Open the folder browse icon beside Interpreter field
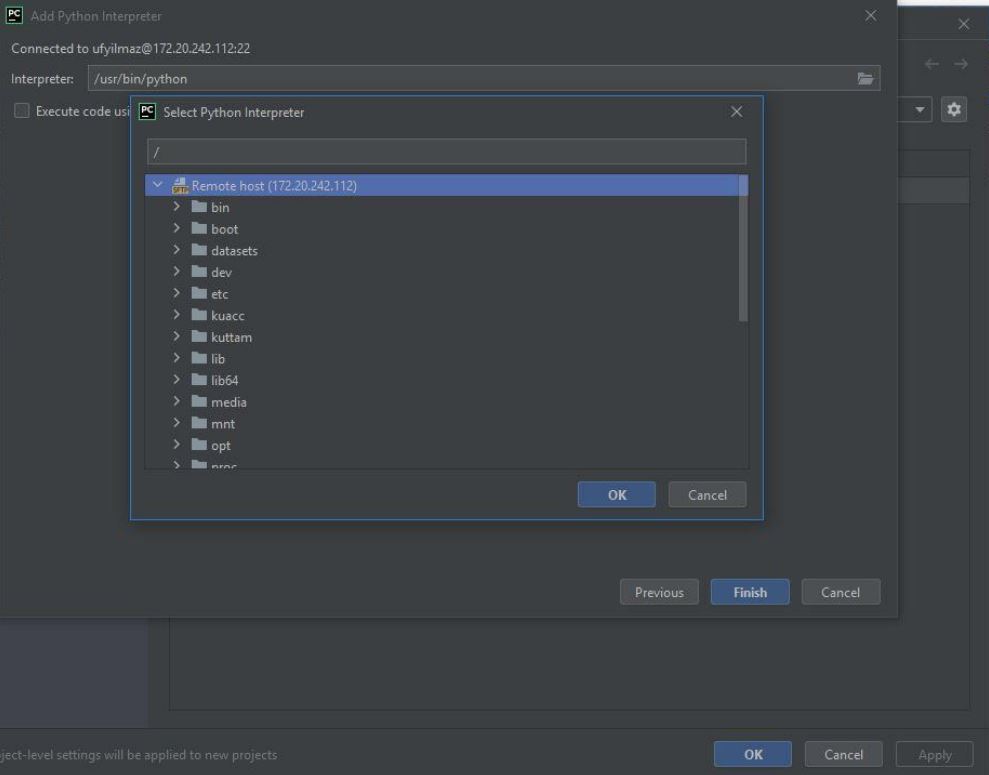This screenshot has width=989, height=775. pos(864,77)
